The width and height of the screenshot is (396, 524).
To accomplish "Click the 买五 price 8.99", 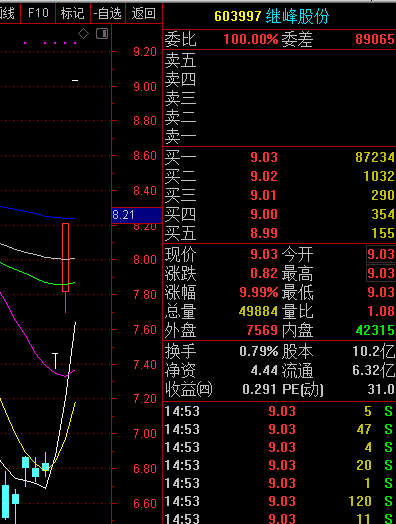I will 264,233.
